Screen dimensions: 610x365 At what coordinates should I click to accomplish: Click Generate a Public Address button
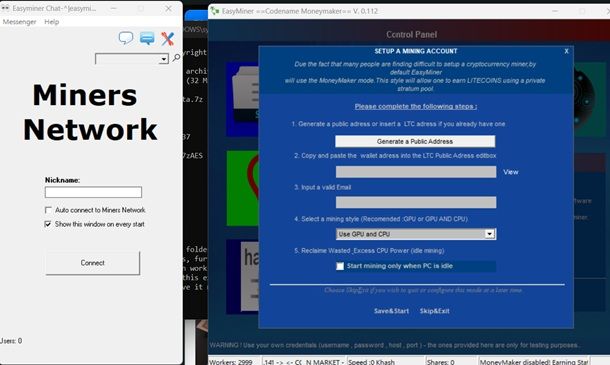pos(415,141)
